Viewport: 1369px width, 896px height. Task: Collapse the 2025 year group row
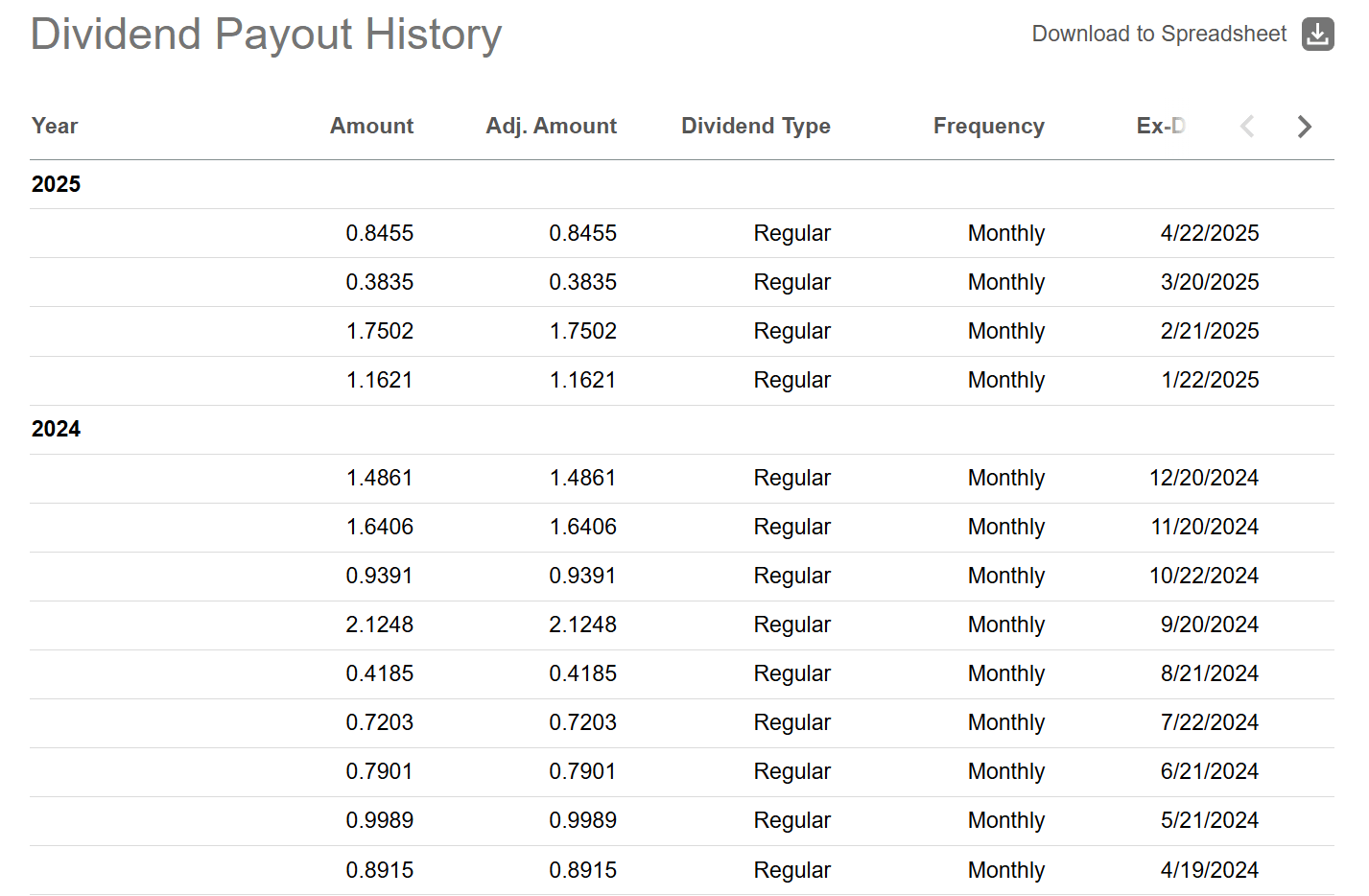57,184
